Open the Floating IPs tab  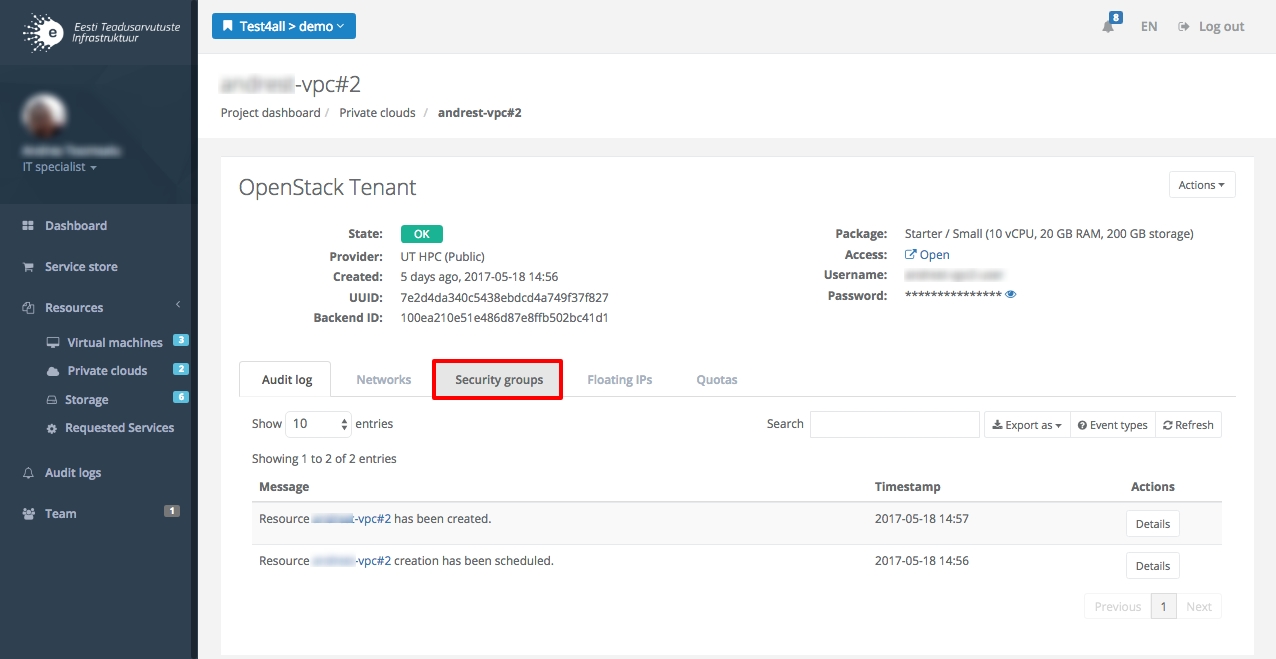pyautogui.click(x=620, y=380)
